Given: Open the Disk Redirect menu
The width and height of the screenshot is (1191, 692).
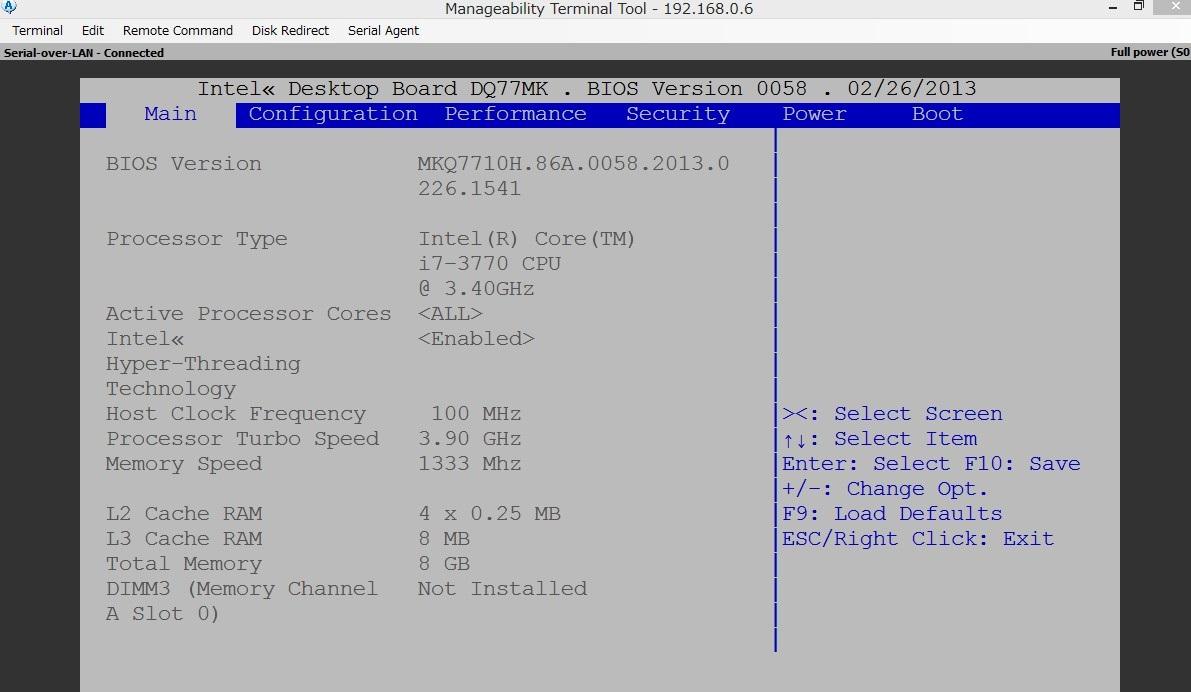Looking at the screenshot, I should pyautogui.click(x=290, y=30).
